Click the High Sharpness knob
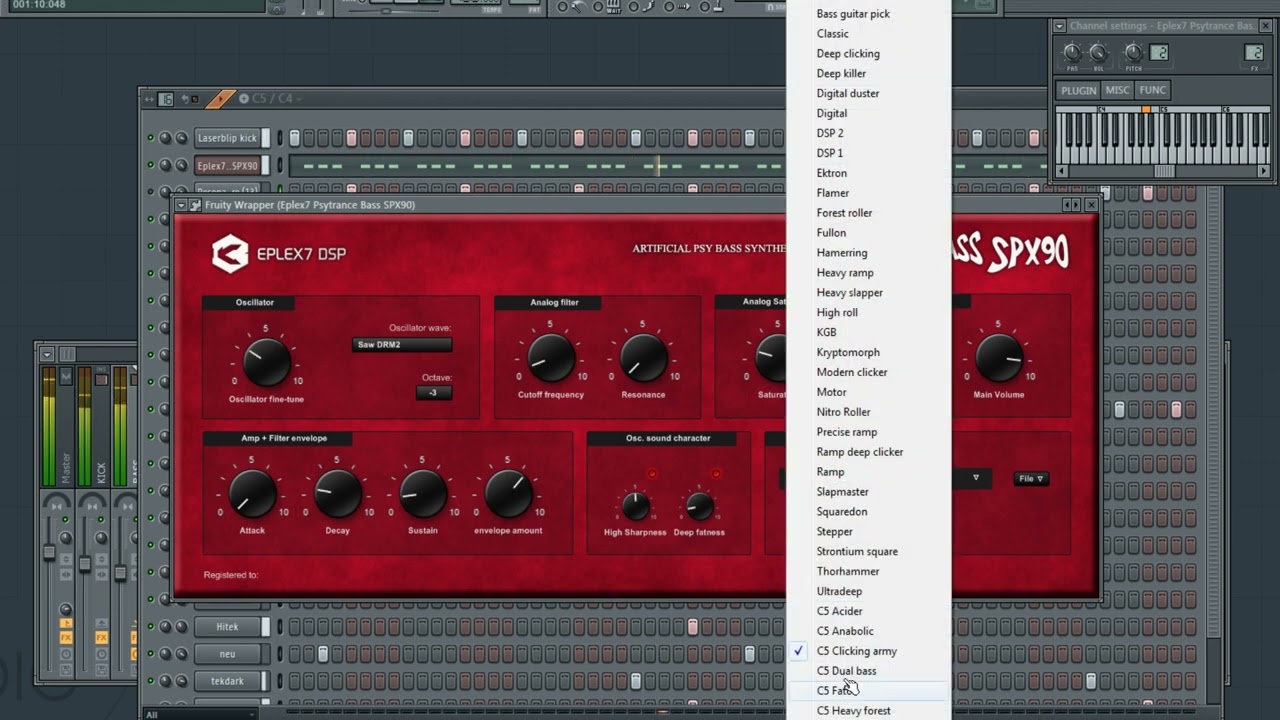The height and width of the screenshot is (720, 1280). click(x=635, y=507)
